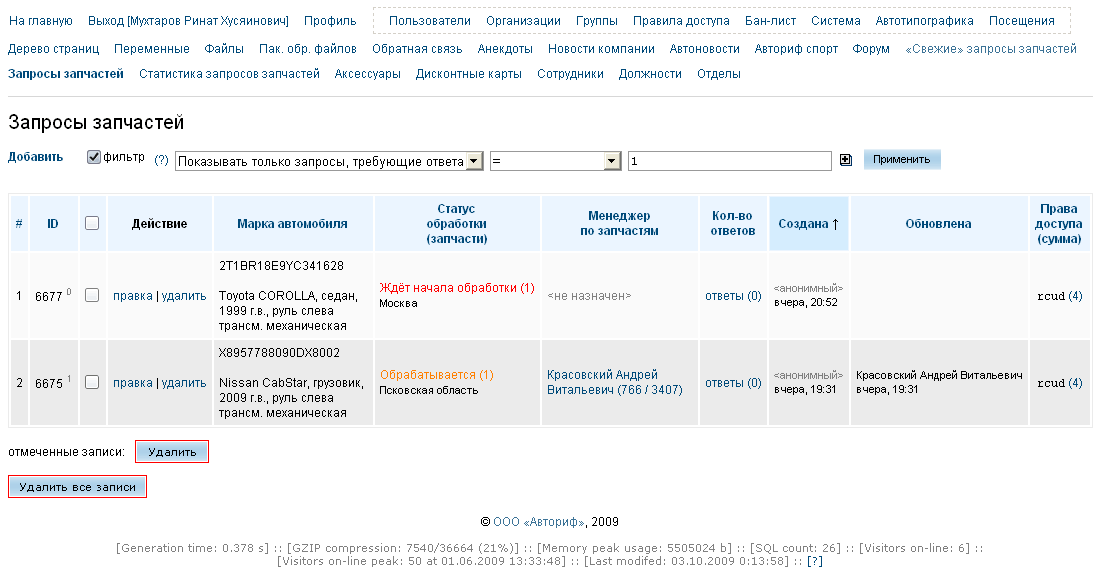This screenshot has height=571, width=1101.
Task: Click the Удалить все записи button
Action: 77,487
